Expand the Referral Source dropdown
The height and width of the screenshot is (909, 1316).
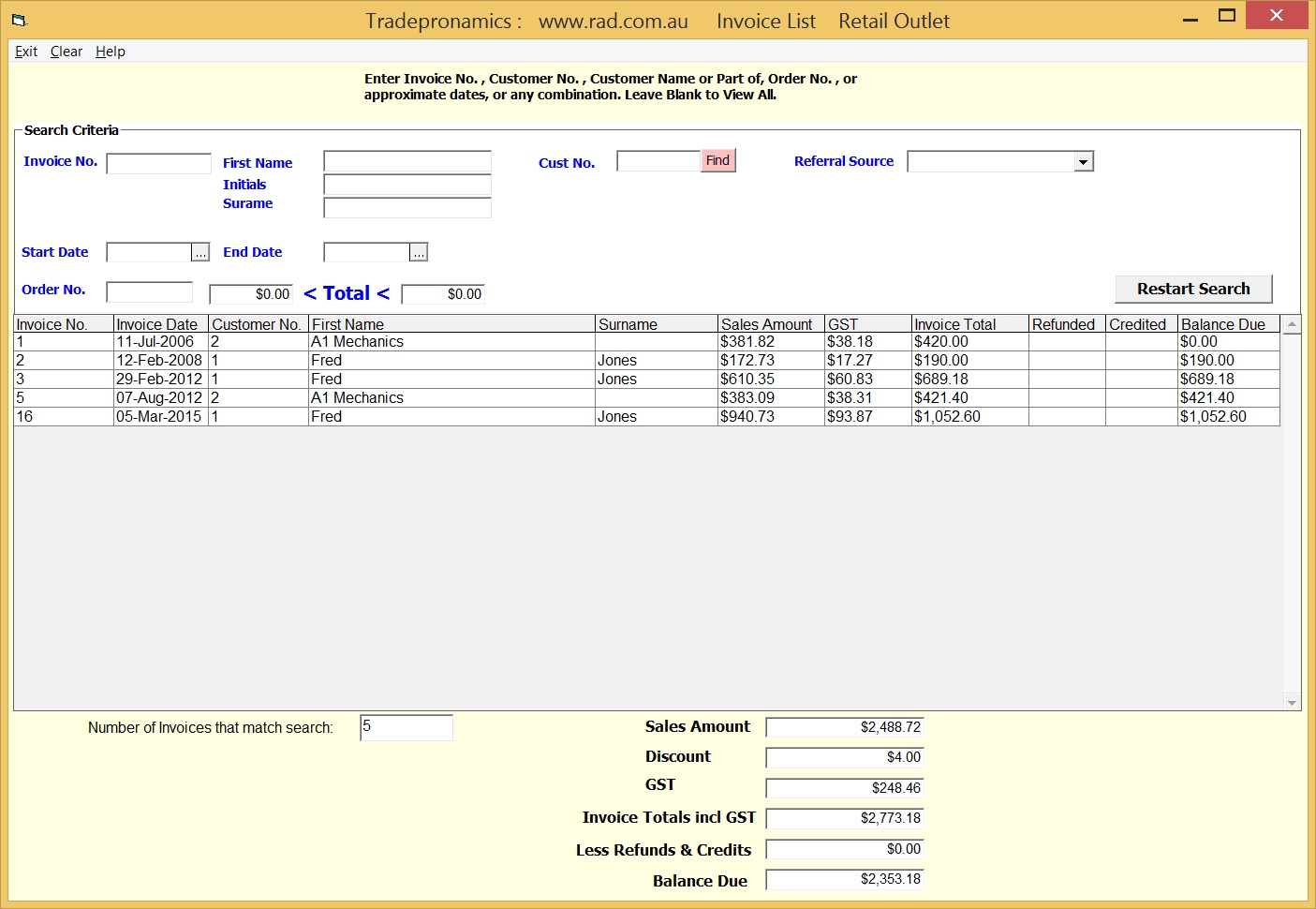click(x=1084, y=162)
